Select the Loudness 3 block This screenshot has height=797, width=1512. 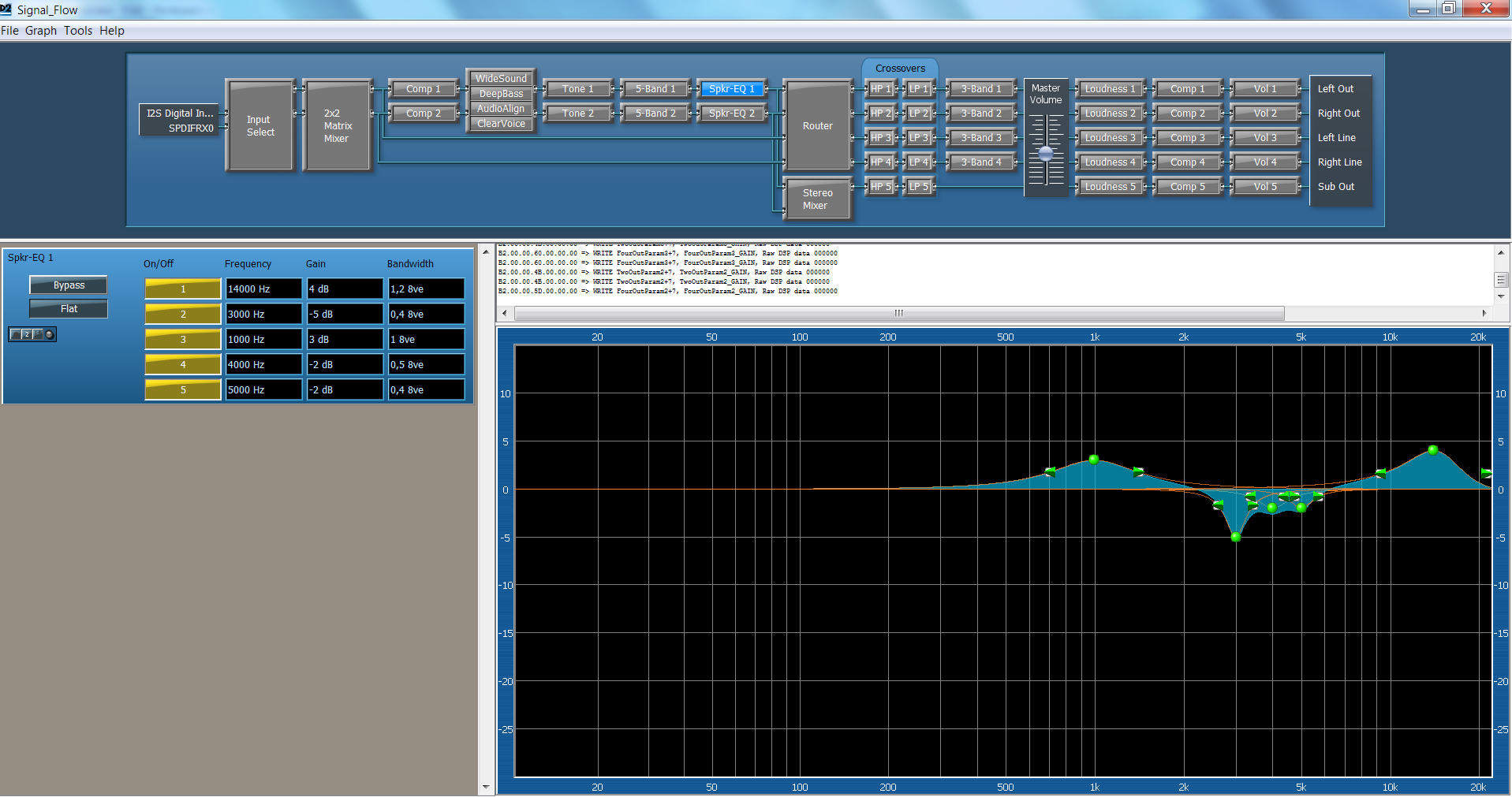coord(1110,138)
